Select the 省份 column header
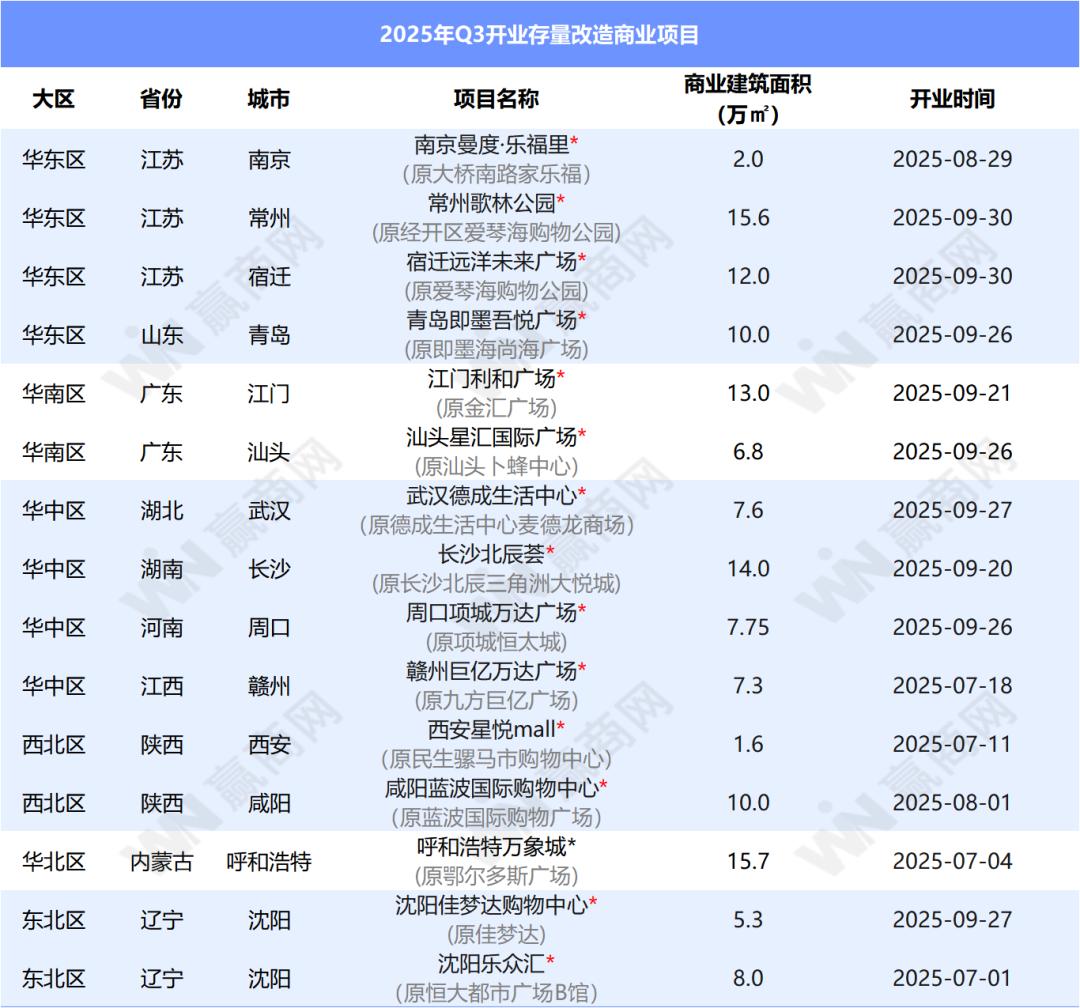Viewport: 1080px width, 1008px height. click(x=161, y=99)
